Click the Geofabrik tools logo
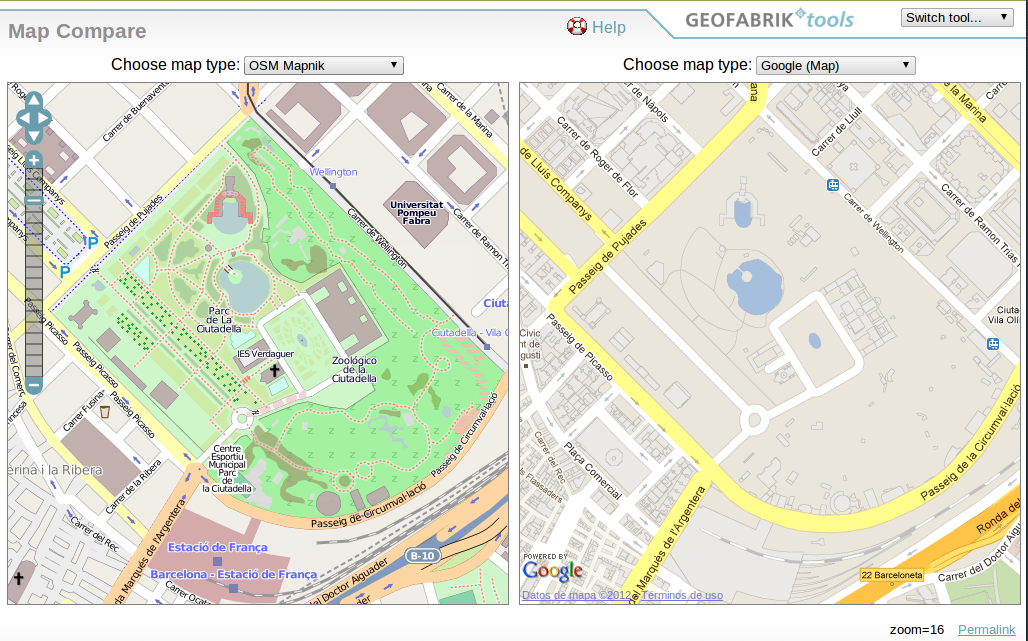This screenshot has height=641, width=1028. click(x=767, y=19)
